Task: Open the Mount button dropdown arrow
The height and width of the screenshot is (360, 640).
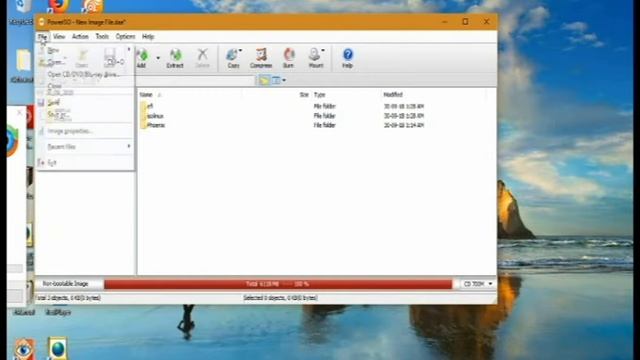Action: [323, 51]
